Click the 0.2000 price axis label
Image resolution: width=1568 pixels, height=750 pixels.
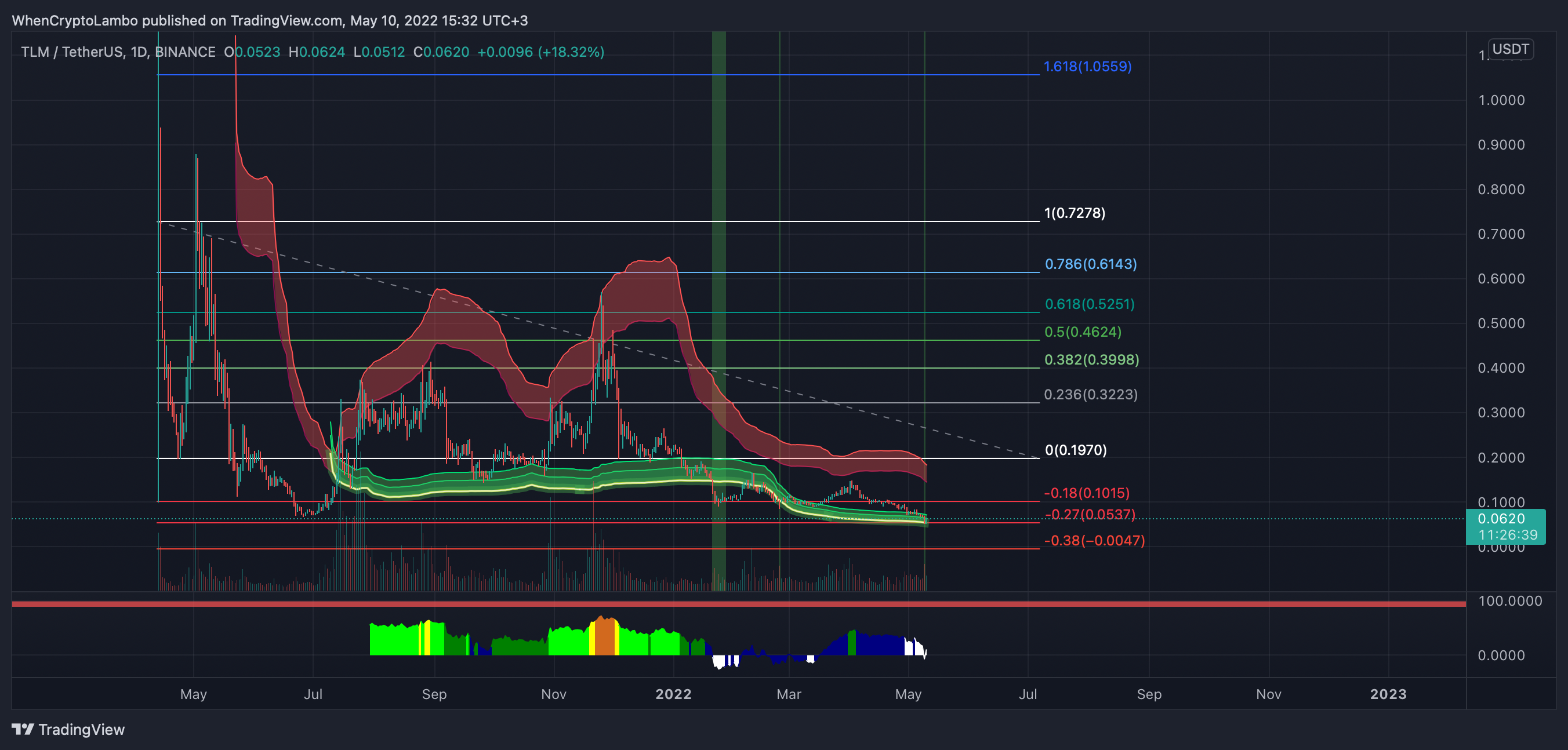1501,457
